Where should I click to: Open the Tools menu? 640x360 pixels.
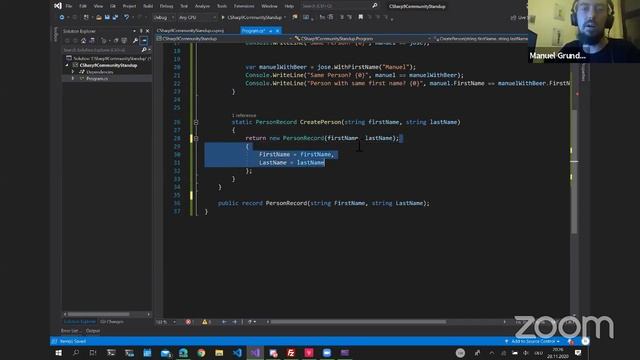pos(222,6)
